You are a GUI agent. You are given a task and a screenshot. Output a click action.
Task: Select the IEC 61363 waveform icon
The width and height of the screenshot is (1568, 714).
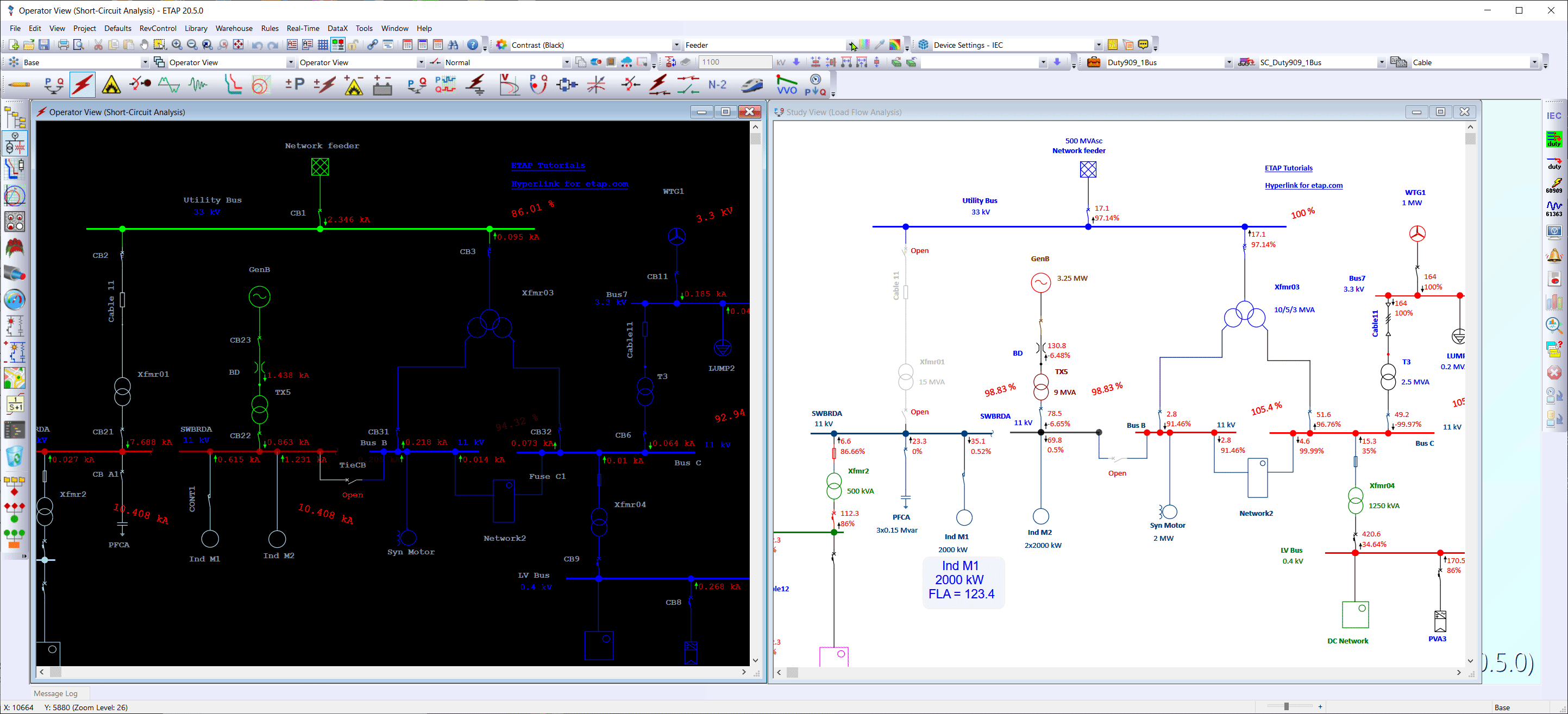[1554, 206]
